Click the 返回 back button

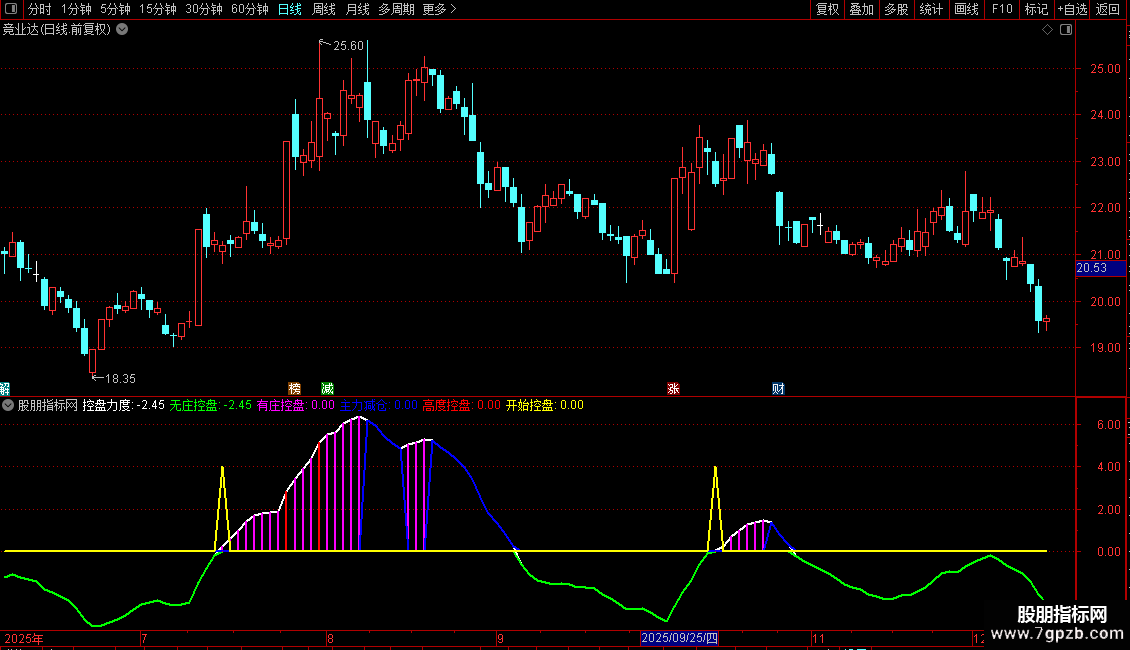click(1108, 10)
